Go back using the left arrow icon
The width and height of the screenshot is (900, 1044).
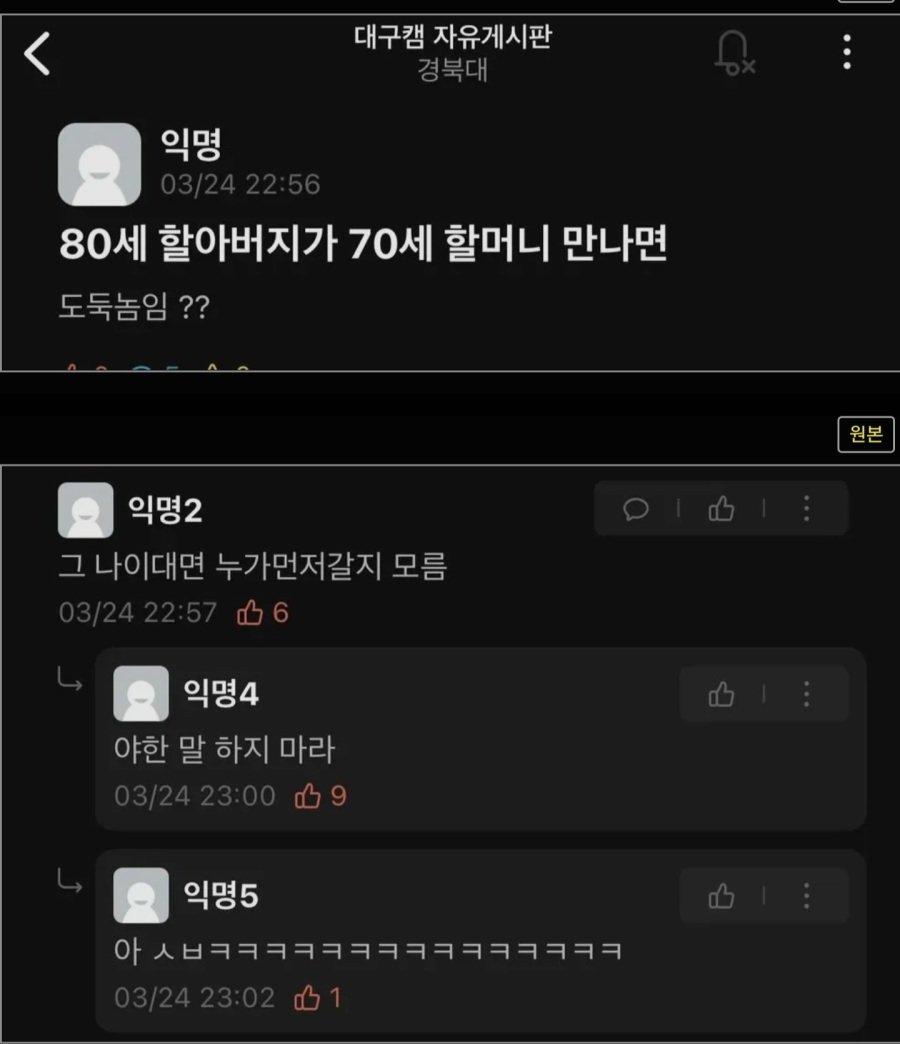(x=37, y=53)
